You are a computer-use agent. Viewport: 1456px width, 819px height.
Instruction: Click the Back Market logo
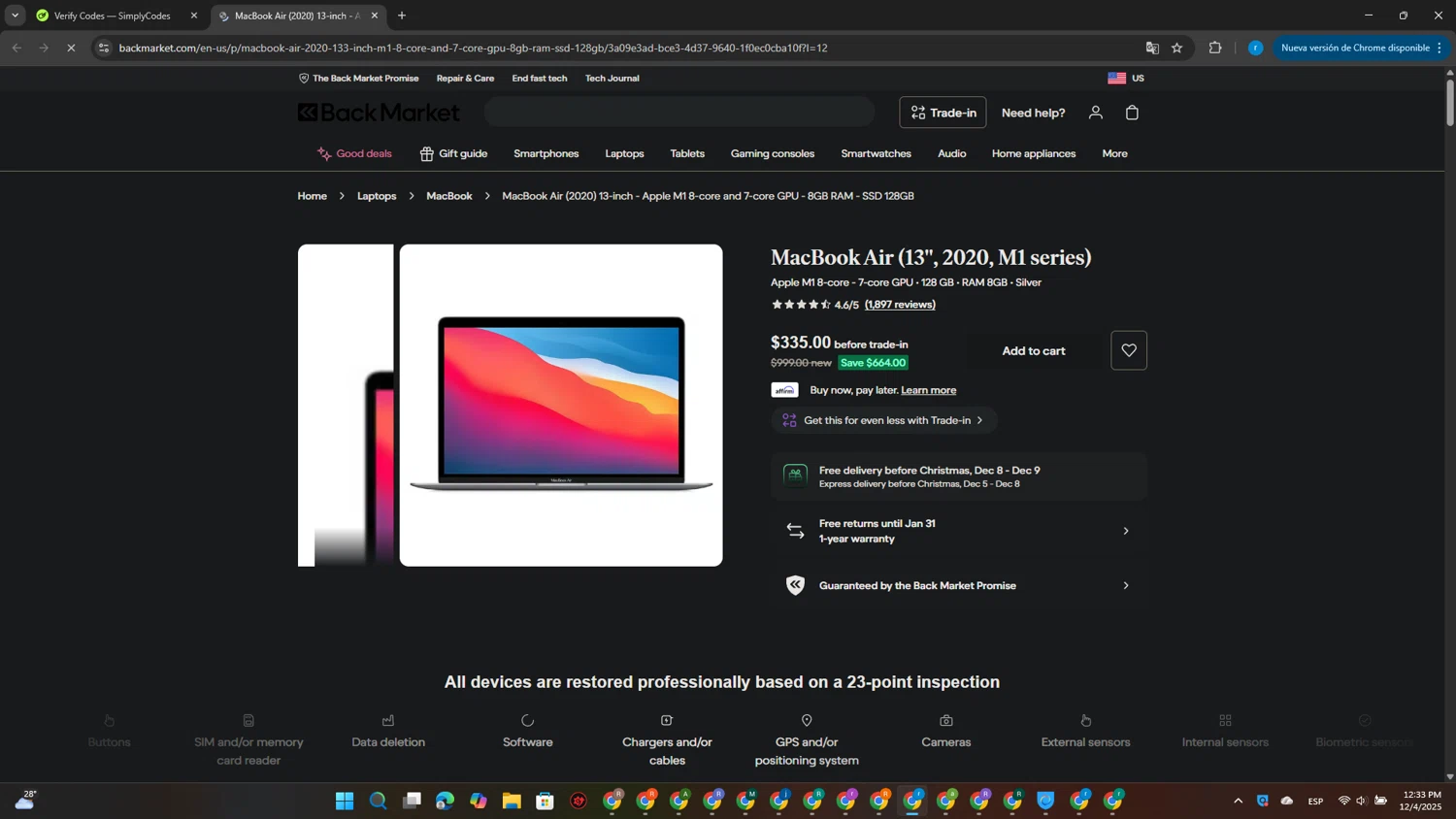pos(379,113)
